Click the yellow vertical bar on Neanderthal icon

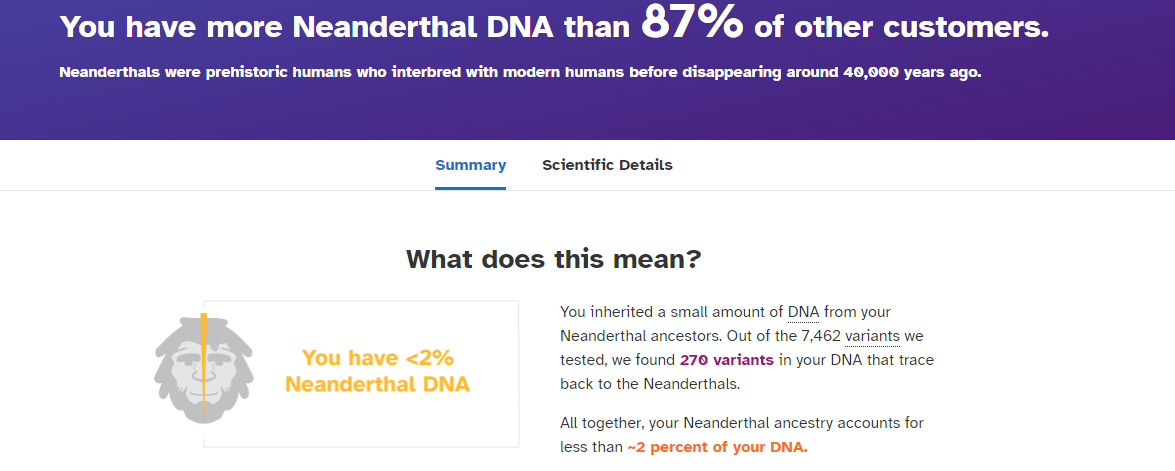point(204,367)
